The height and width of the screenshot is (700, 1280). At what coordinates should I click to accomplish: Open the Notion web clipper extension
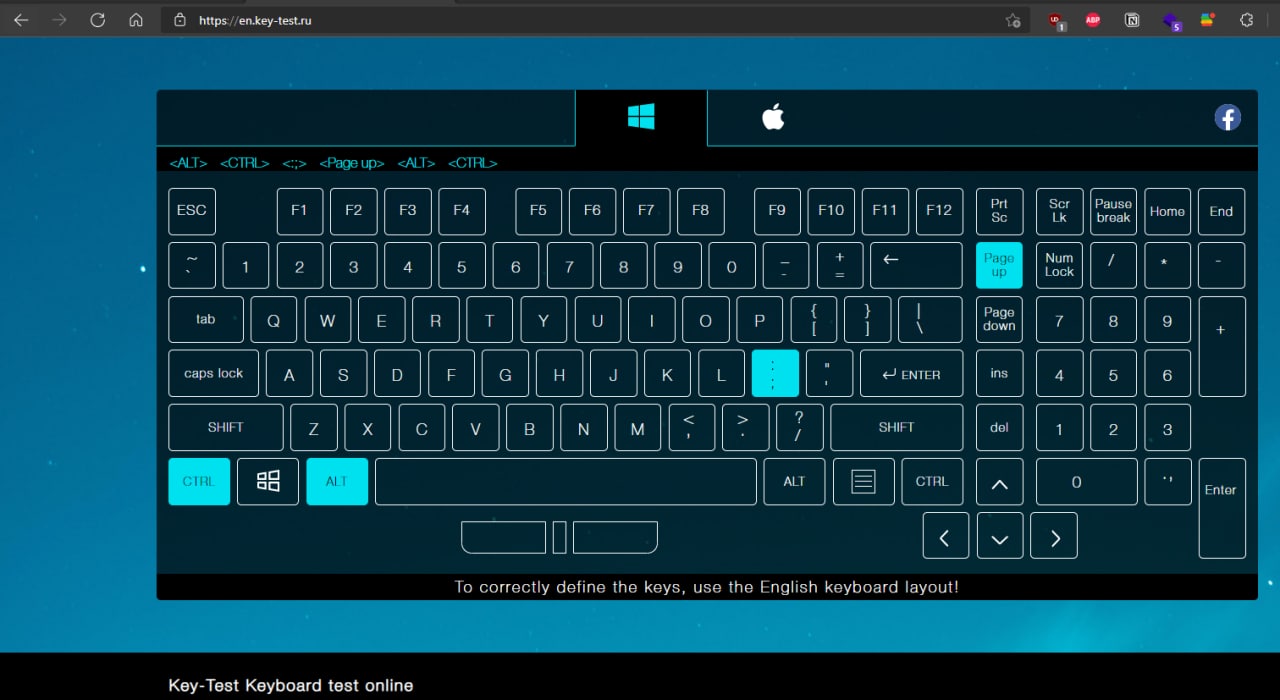click(1131, 19)
